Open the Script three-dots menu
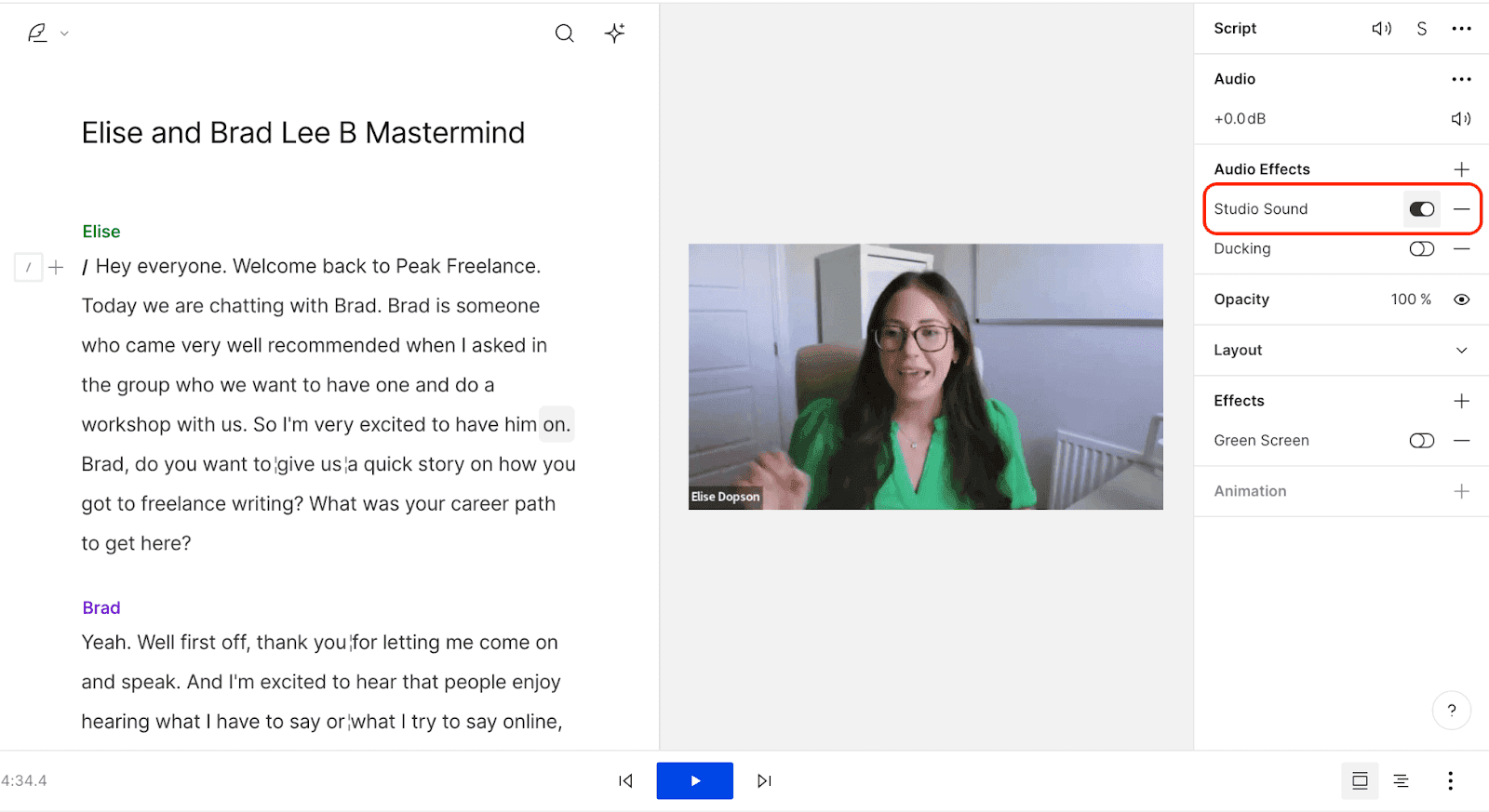This screenshot has height=812, width=1489. [x=1461, y=29]
